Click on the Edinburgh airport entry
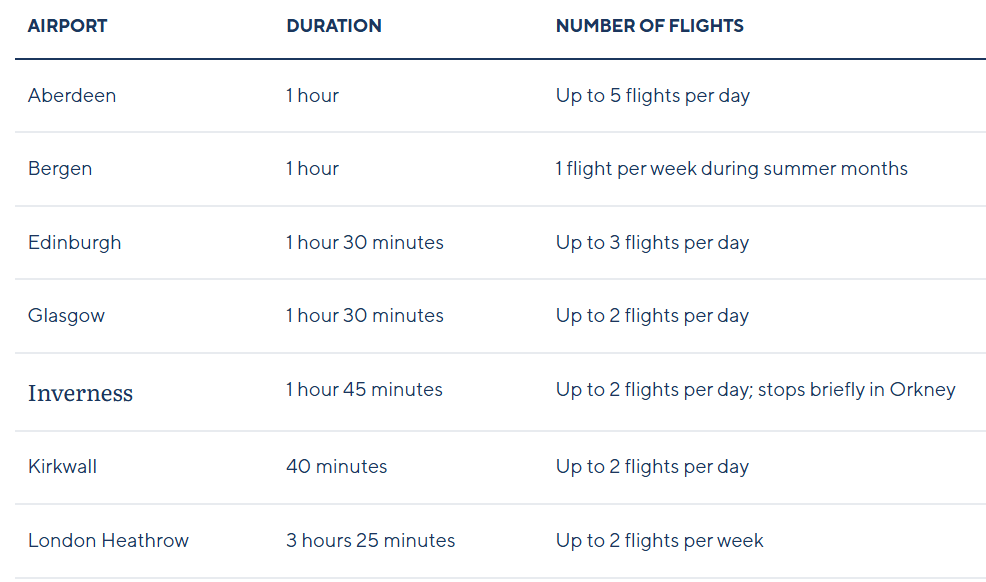This screenshot has height=582, width=986. (x=74, y=243)
